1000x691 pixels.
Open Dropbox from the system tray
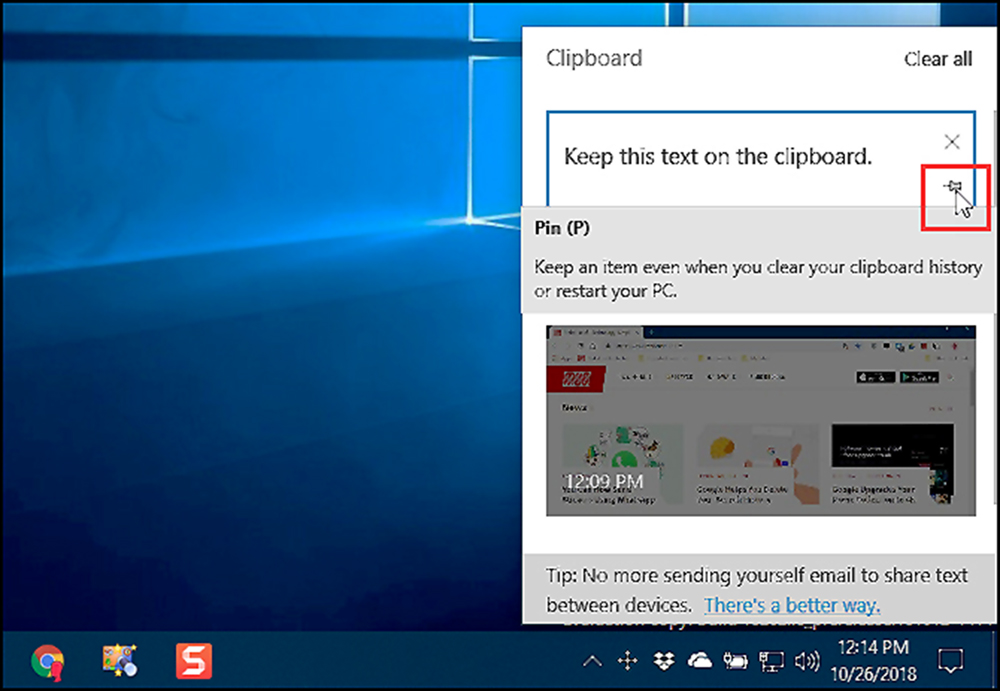point(663,661)
